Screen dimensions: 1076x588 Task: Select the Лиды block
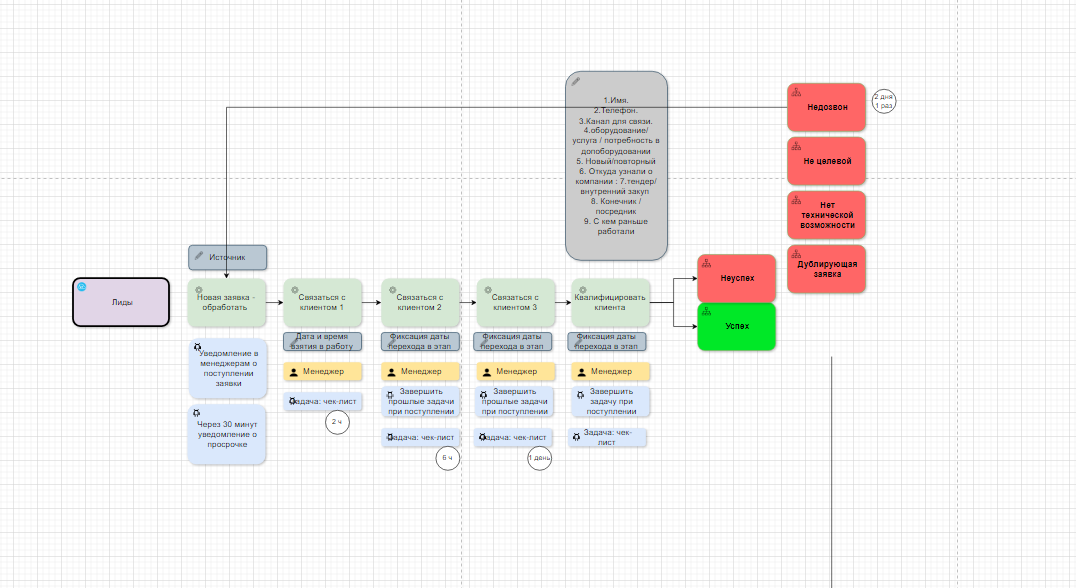point(121,302)
